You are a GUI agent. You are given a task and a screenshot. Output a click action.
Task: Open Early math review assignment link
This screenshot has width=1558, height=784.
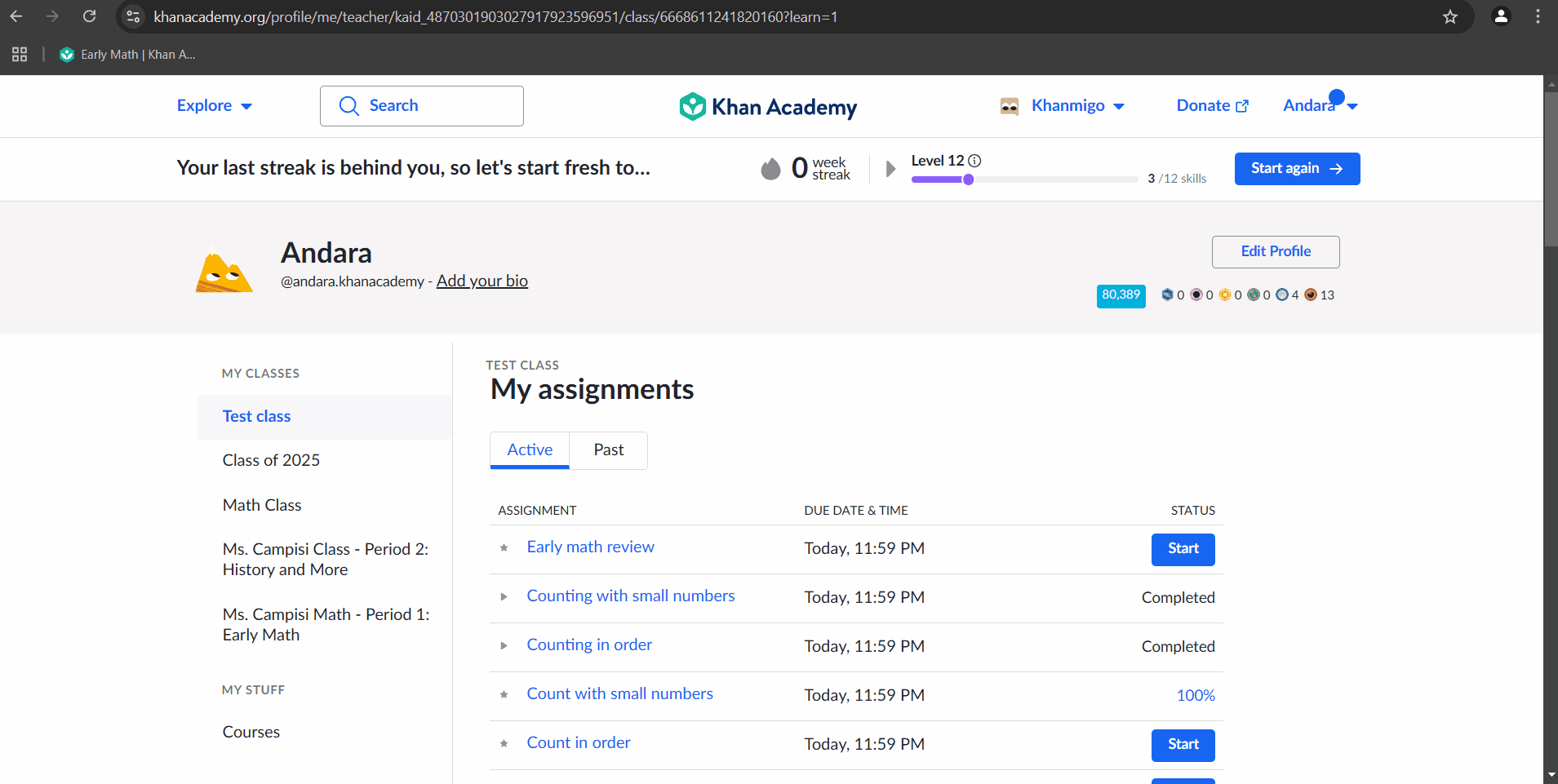point(590,547)
